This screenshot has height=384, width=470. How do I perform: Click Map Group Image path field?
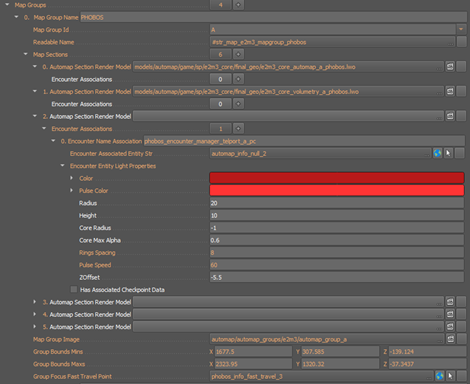point(327,339)
